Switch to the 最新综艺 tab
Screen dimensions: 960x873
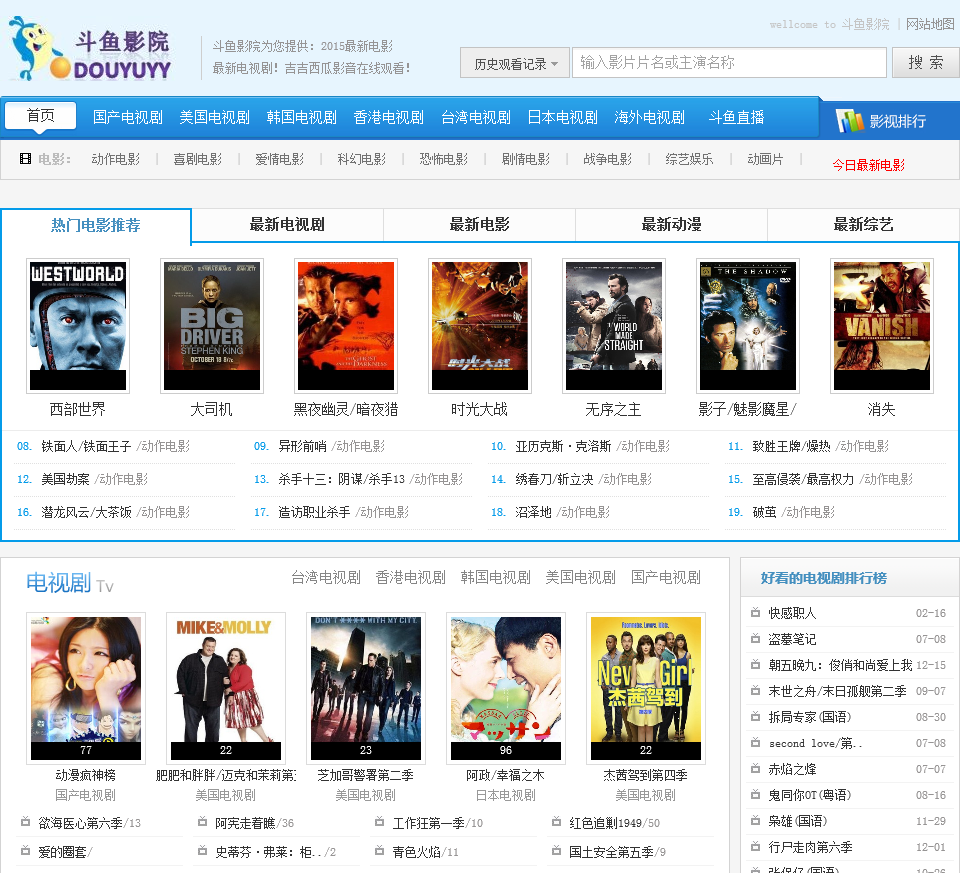(x=863, y=225)
